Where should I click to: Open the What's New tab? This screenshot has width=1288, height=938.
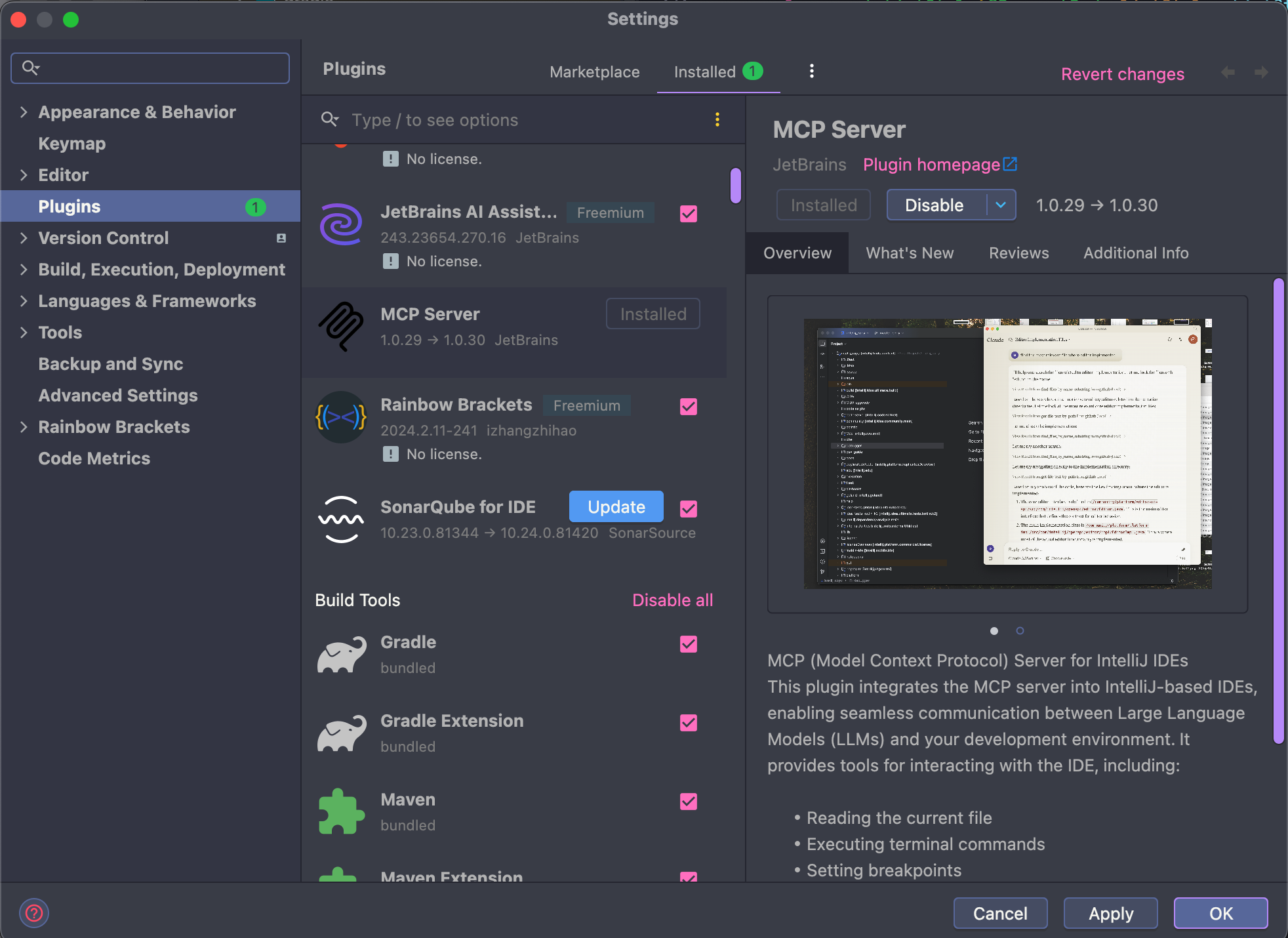click(910, 253)
